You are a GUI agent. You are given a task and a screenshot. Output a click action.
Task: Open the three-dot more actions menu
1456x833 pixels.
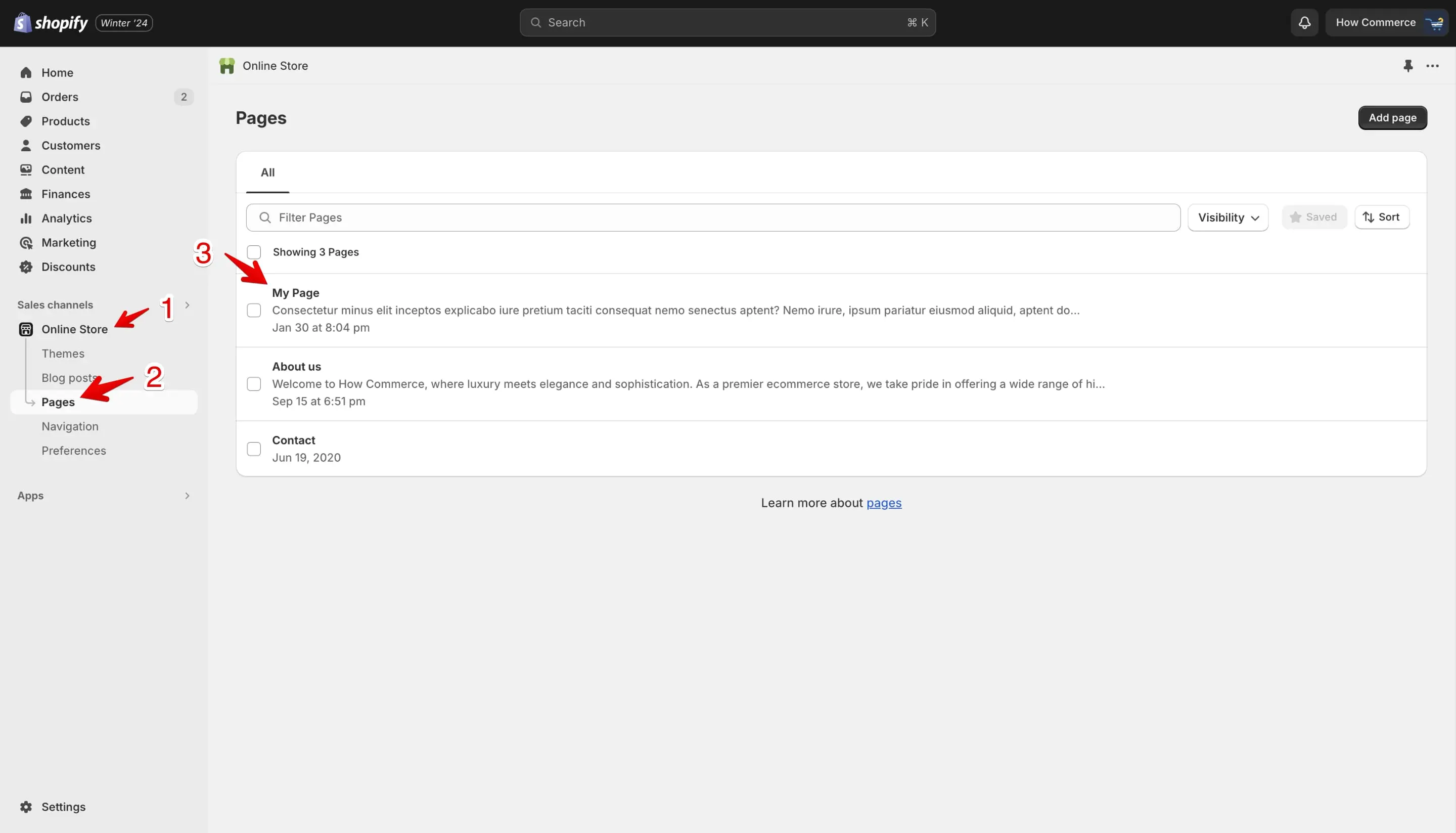pyautogui.click(x=1432, y=66)
